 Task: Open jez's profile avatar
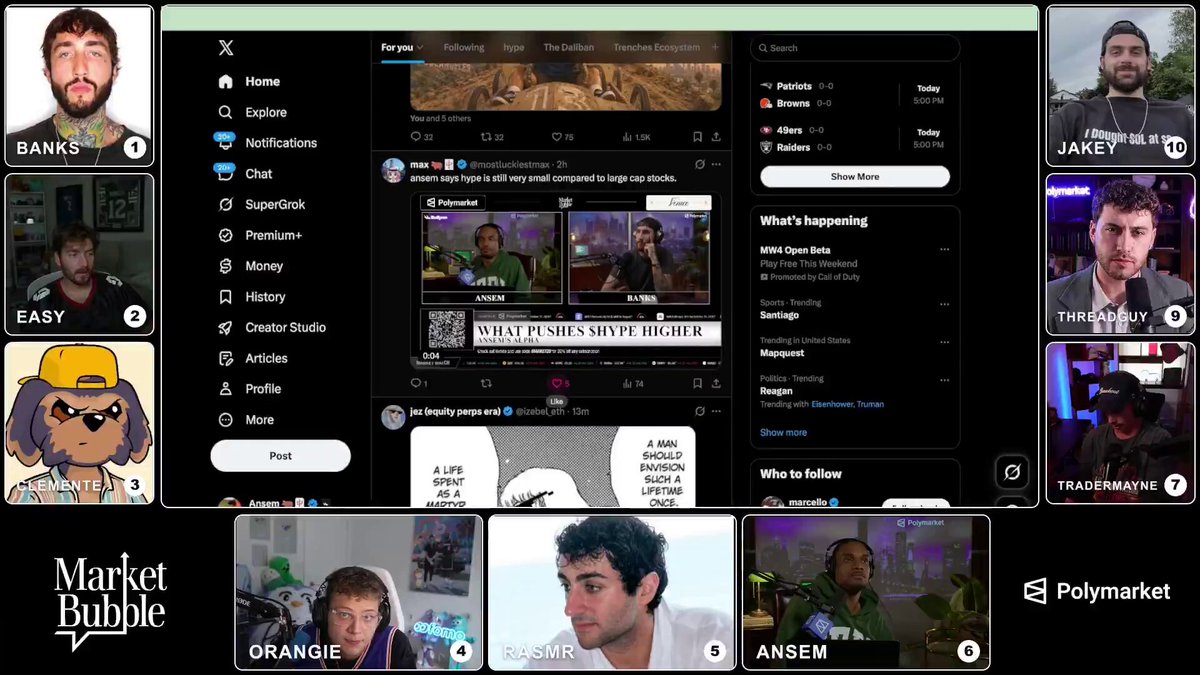(x=393, y=417)
